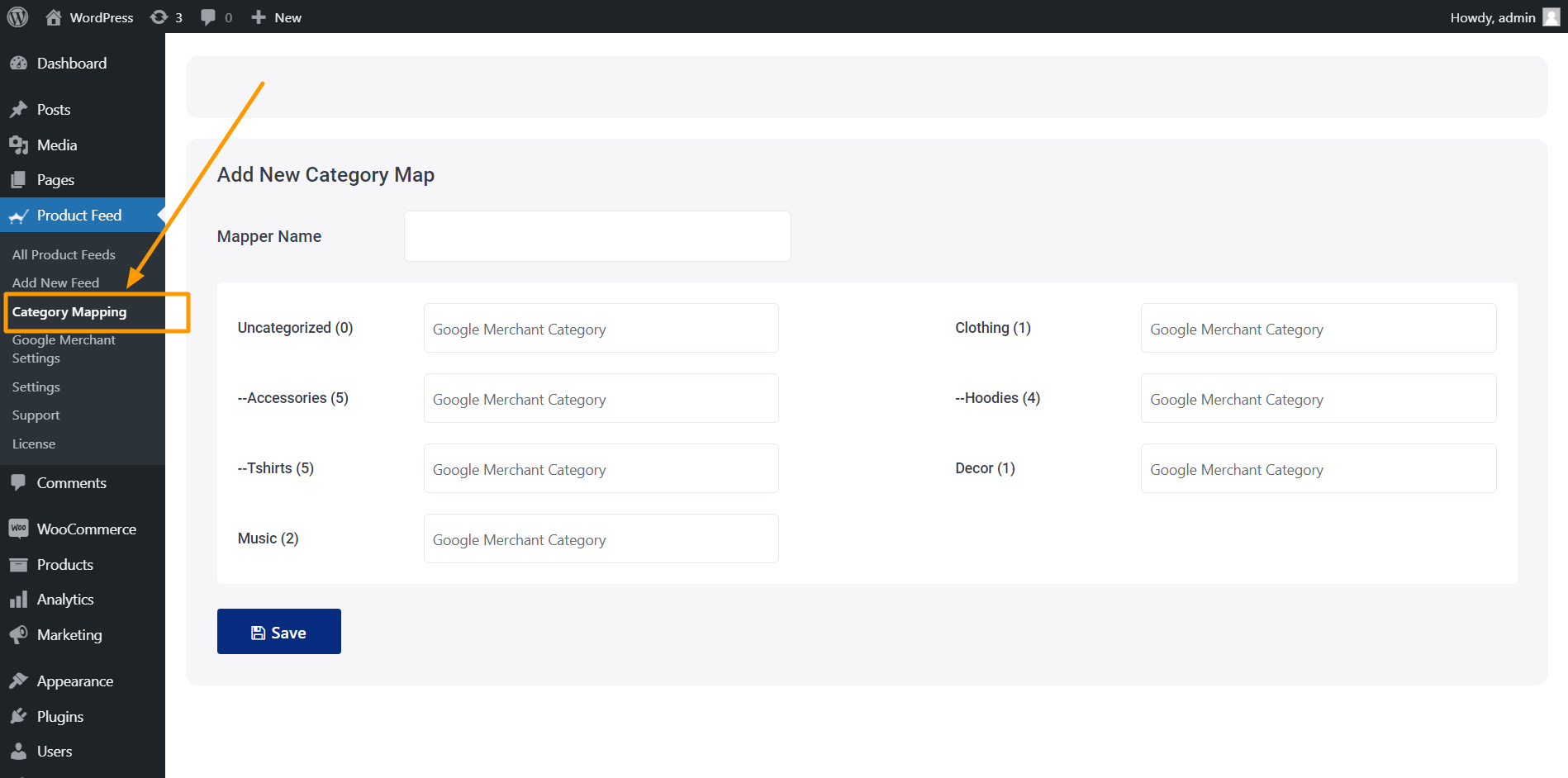
Task: Open the Plugins menu
Action: point(83,717)
